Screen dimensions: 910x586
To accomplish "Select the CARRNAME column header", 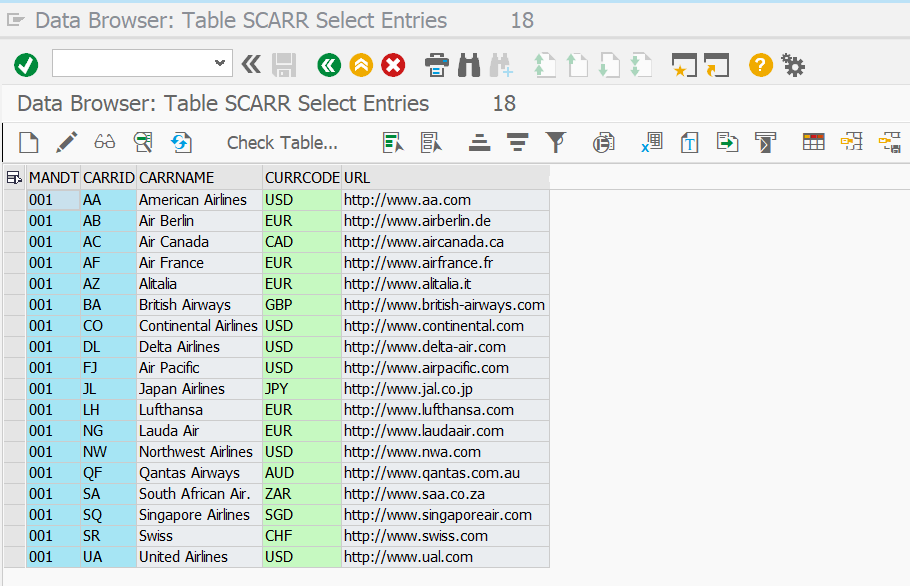I will coord(200,178).
